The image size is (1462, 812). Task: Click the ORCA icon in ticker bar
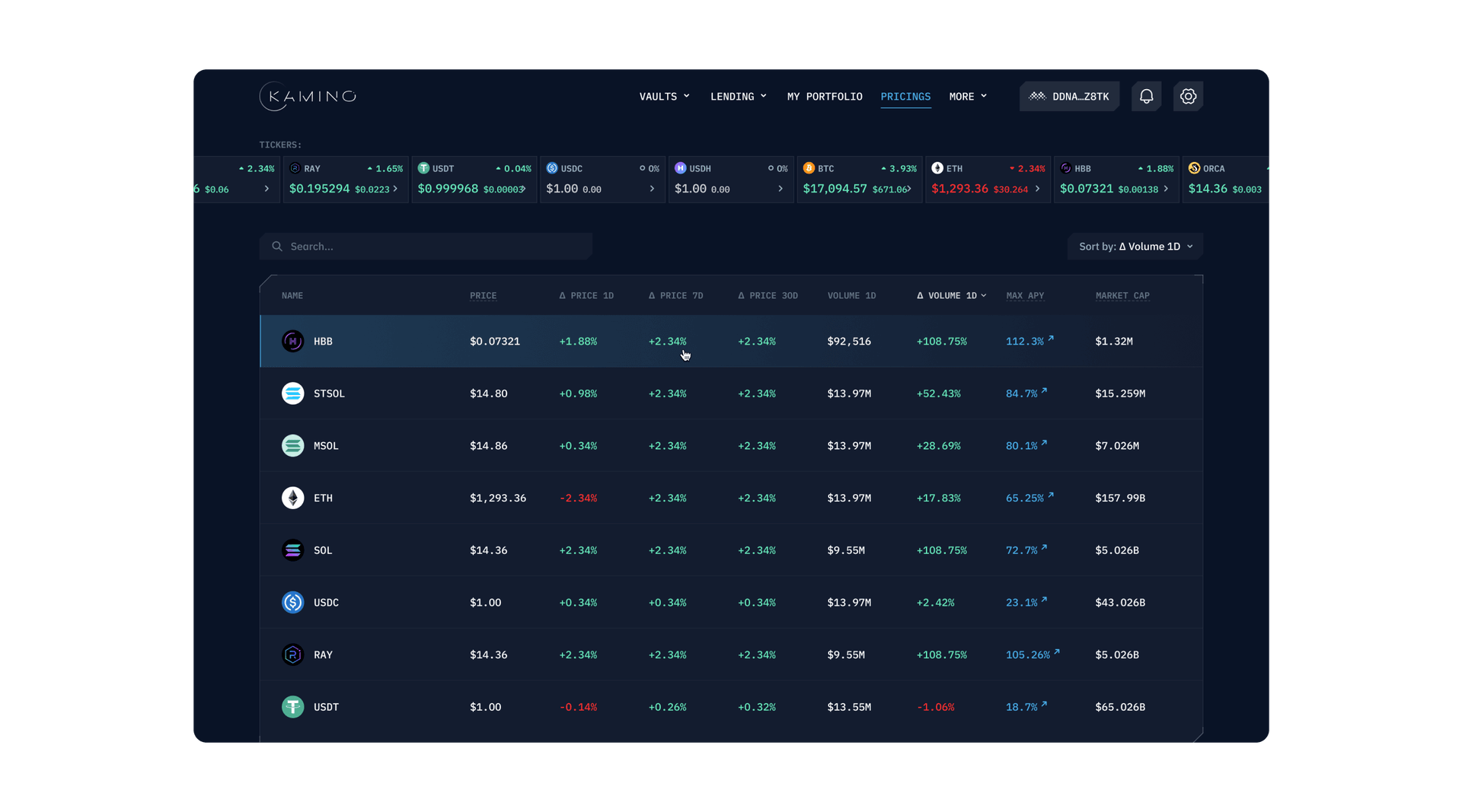click(1194, 168)
